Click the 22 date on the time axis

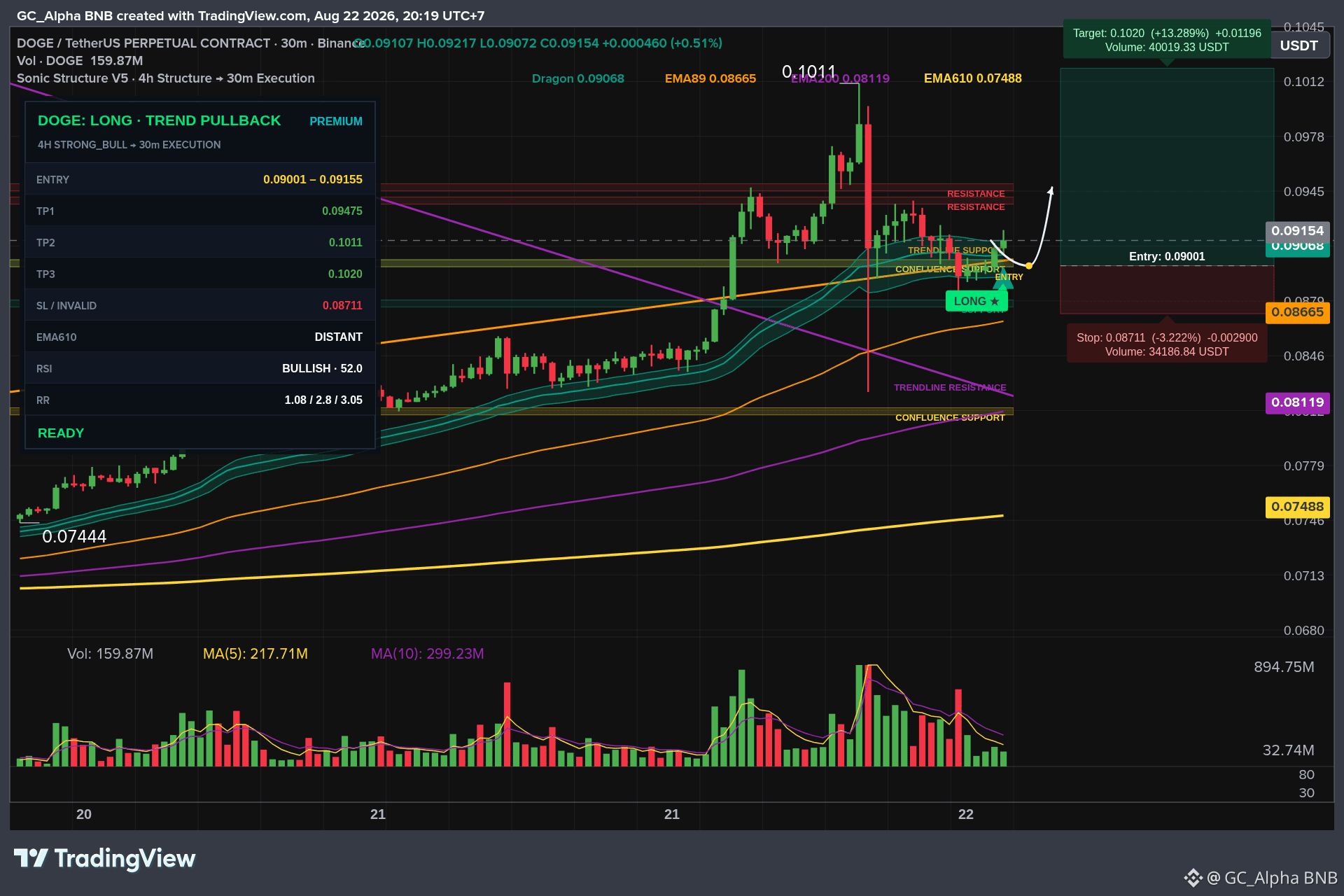click(966, 814)
